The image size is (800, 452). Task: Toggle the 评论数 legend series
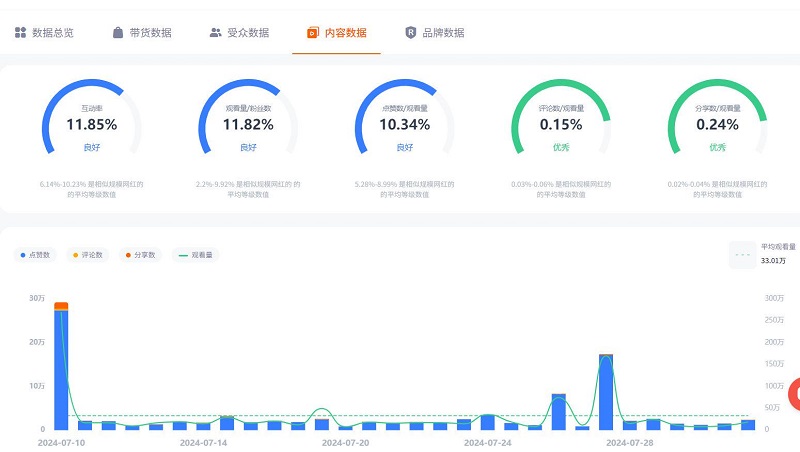tap(87, 255)
